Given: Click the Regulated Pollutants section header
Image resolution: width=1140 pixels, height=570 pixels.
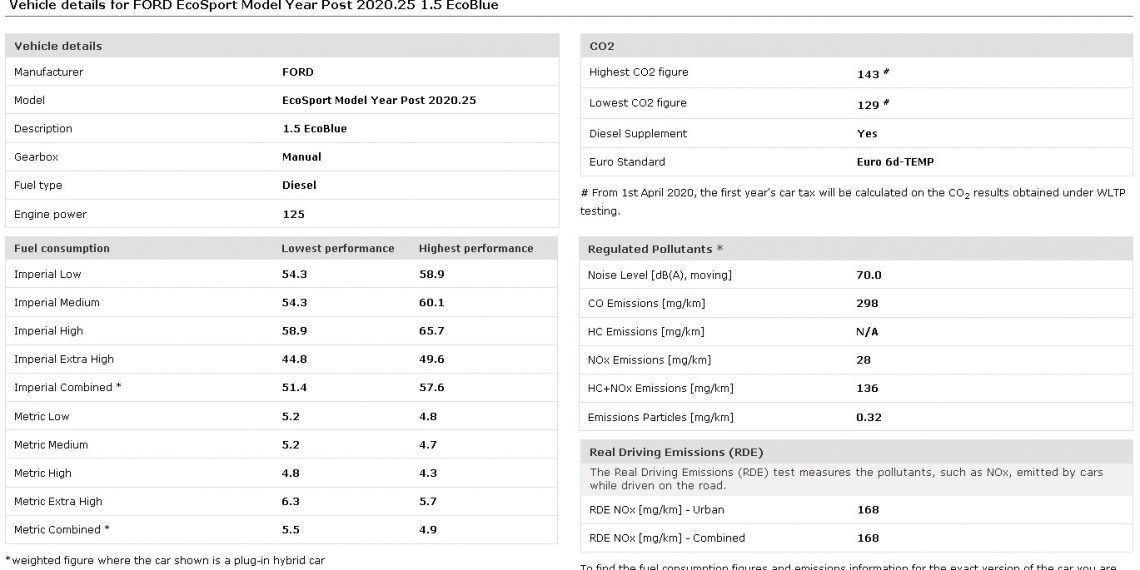Looking at the screenshot, I should click(x=655, y=248).
